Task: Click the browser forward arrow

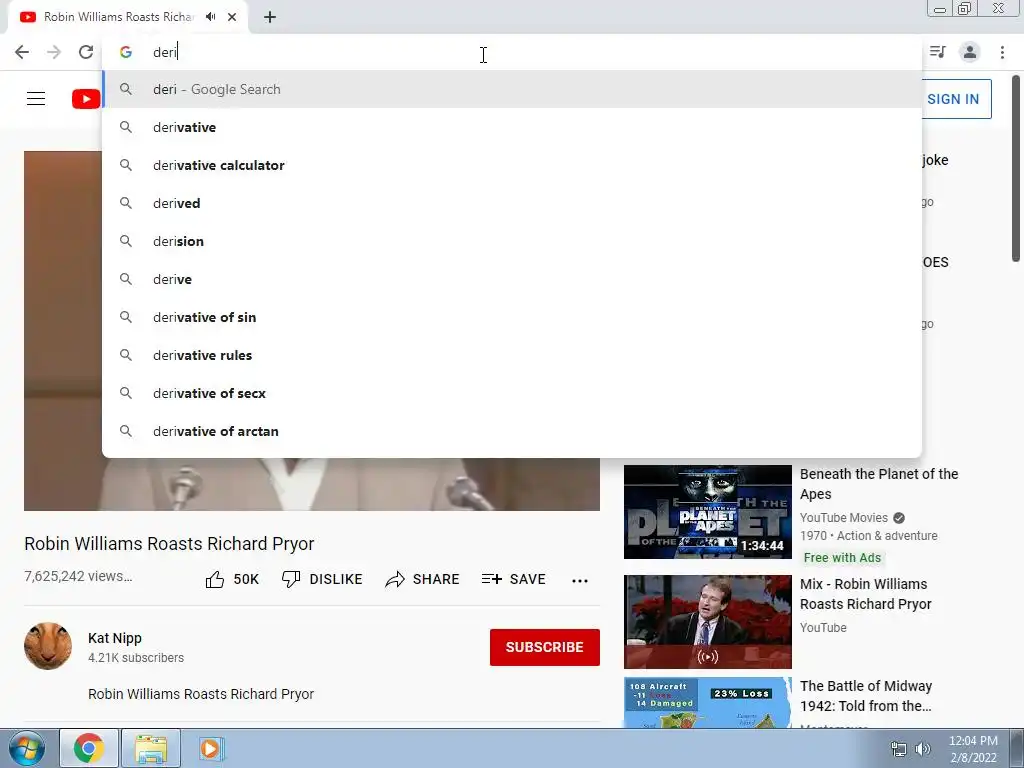Action: [x=54, y=52]
